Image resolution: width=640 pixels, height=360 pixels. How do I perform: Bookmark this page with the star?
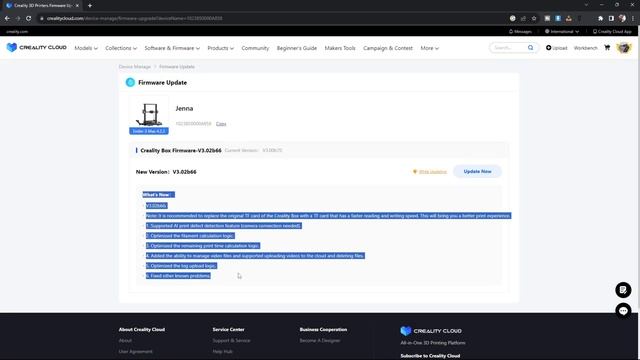(x=533, y=18)
